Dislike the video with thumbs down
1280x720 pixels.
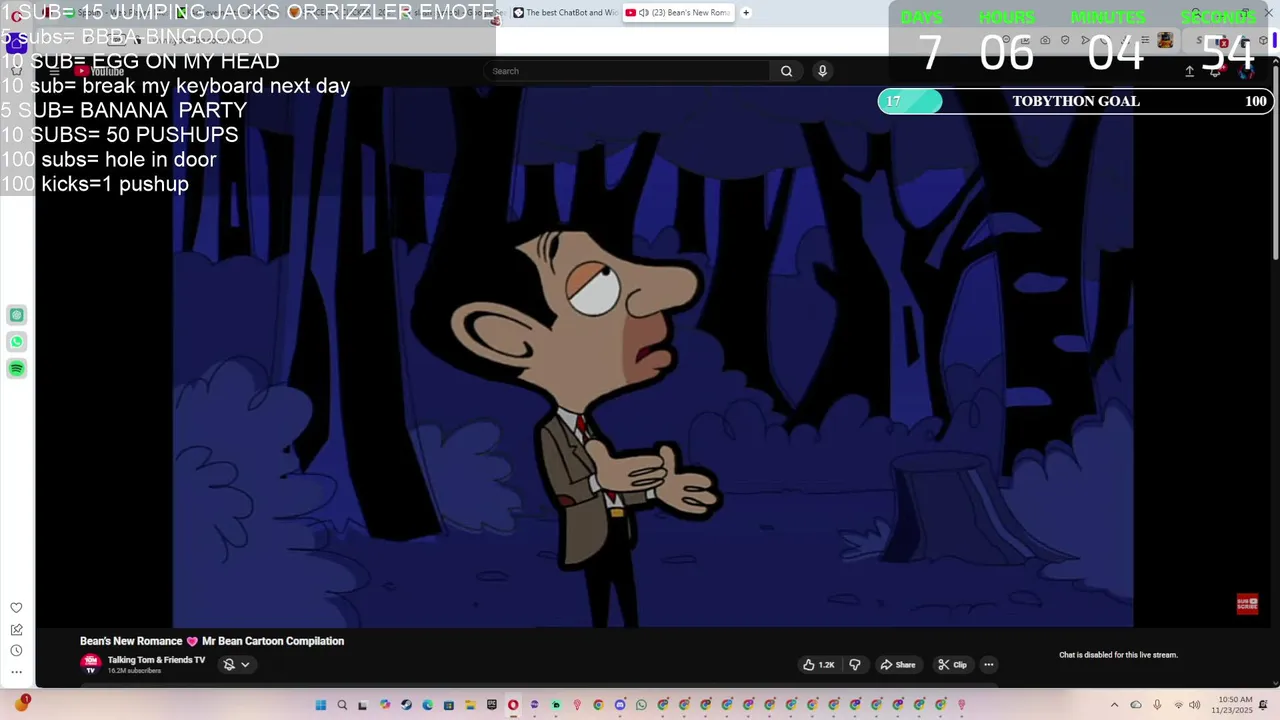855,665
